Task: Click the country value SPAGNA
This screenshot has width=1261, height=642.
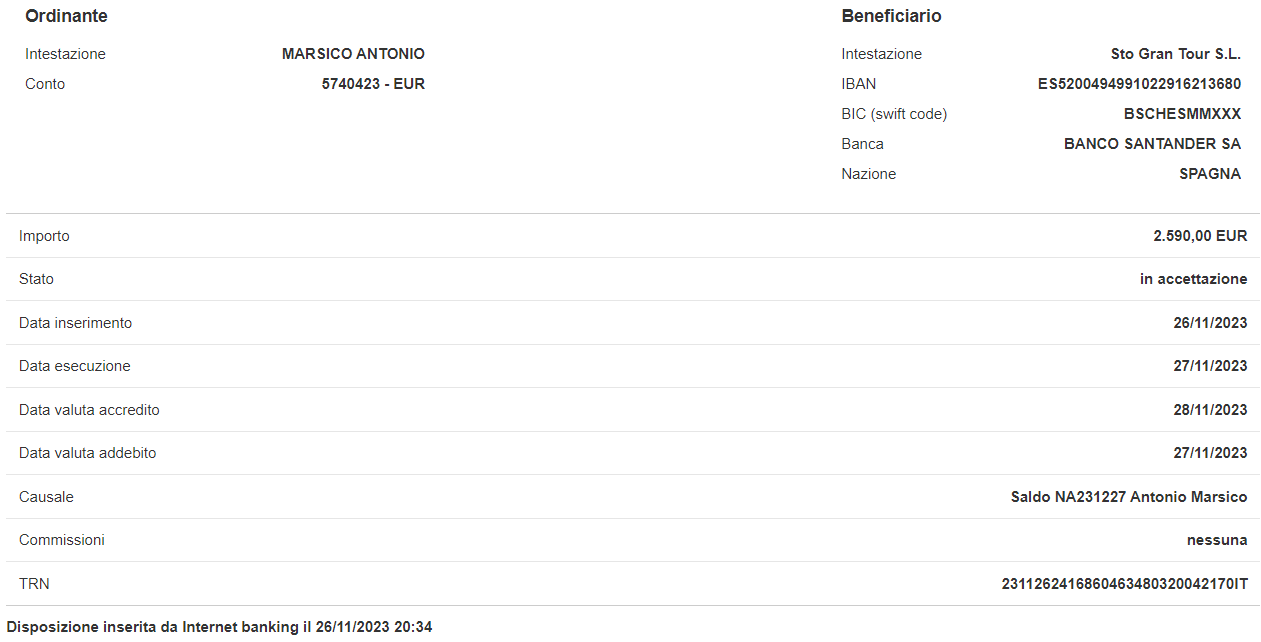Action: (x=1210, y=174)
